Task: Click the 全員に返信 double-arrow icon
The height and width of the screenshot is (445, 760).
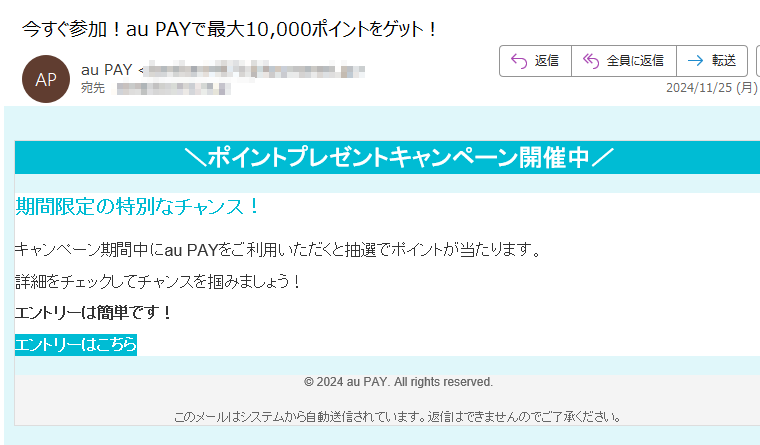Action: [591, 61]
